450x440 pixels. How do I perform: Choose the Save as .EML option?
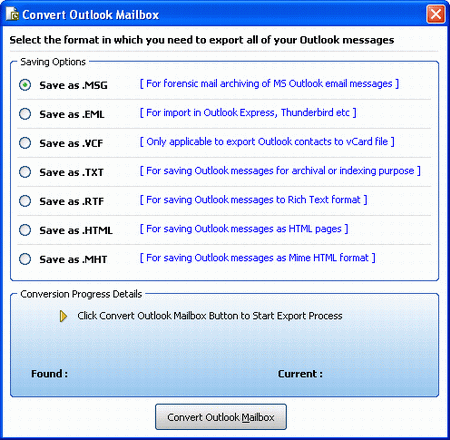25,114
